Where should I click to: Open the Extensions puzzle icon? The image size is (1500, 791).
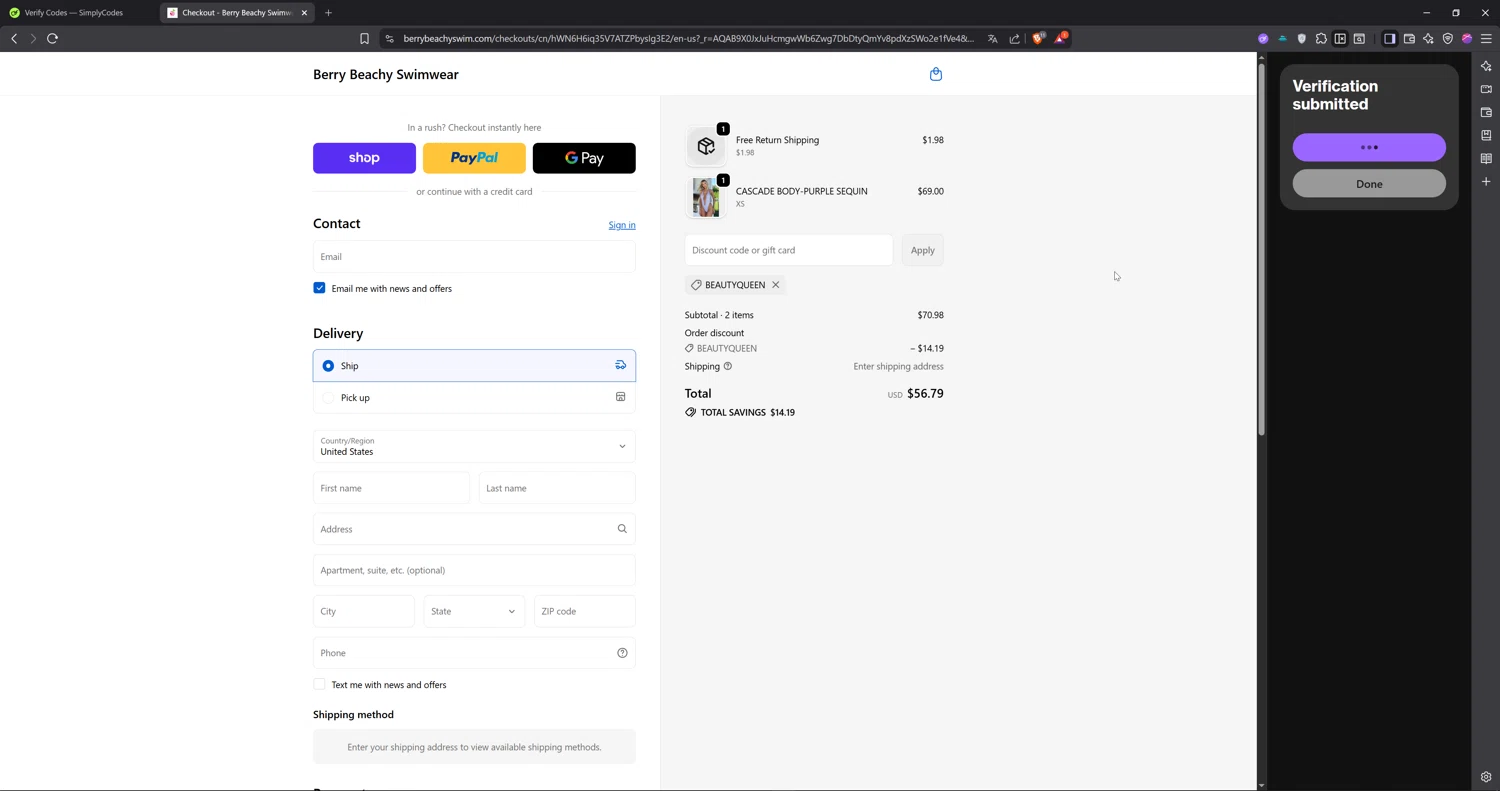coord(1321,39)
